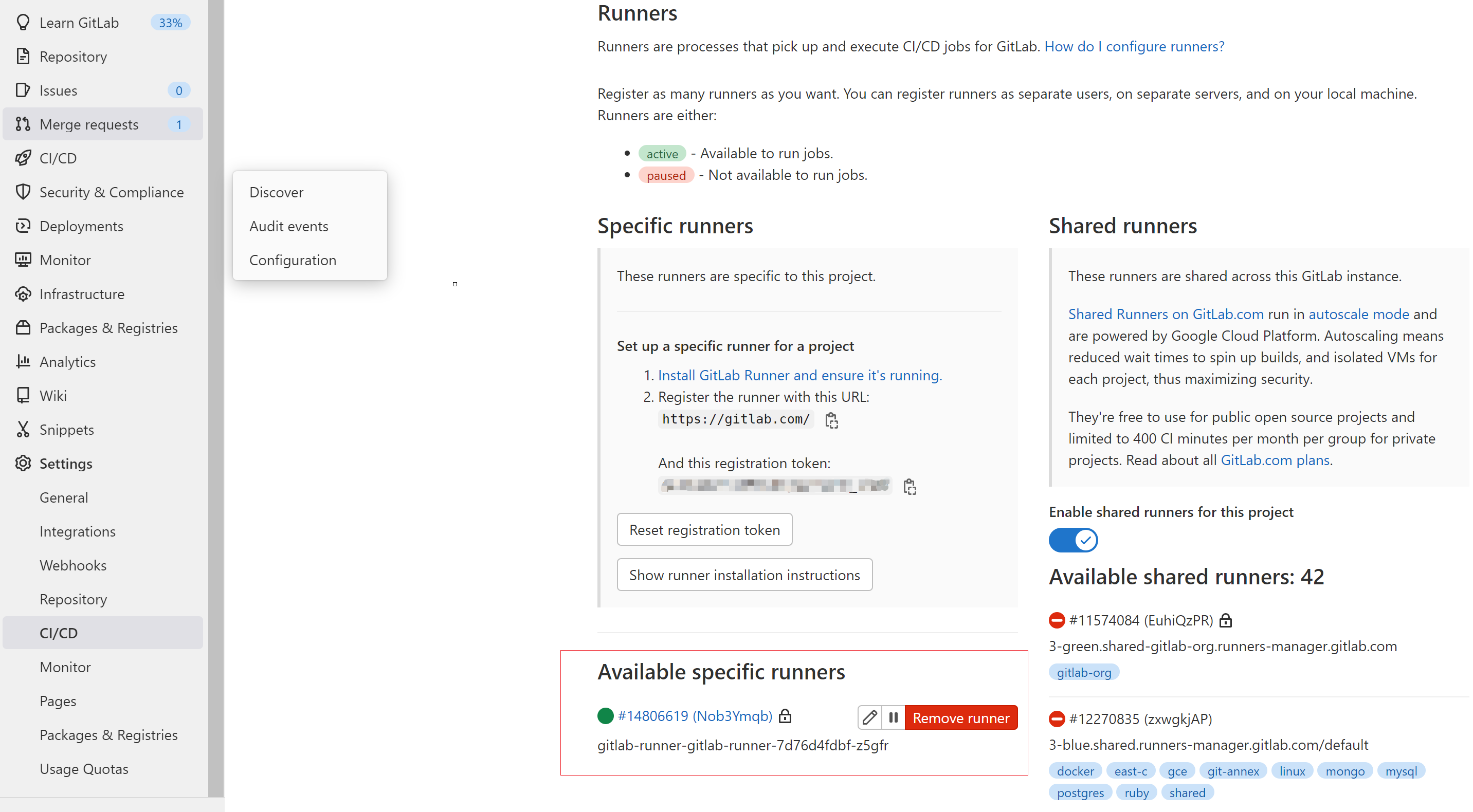This screenshot has width=1473, height=812.
Task: Click the Deployments icon in sidebar
Action: [23, 226]
